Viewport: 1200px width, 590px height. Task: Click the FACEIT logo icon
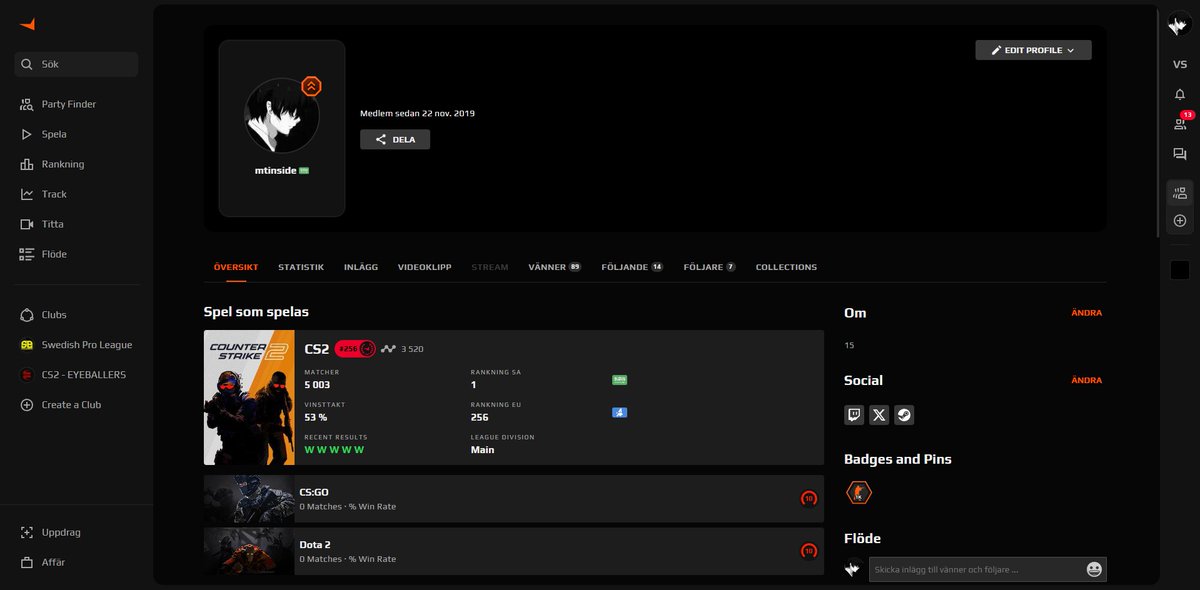[x=27, y=25]
